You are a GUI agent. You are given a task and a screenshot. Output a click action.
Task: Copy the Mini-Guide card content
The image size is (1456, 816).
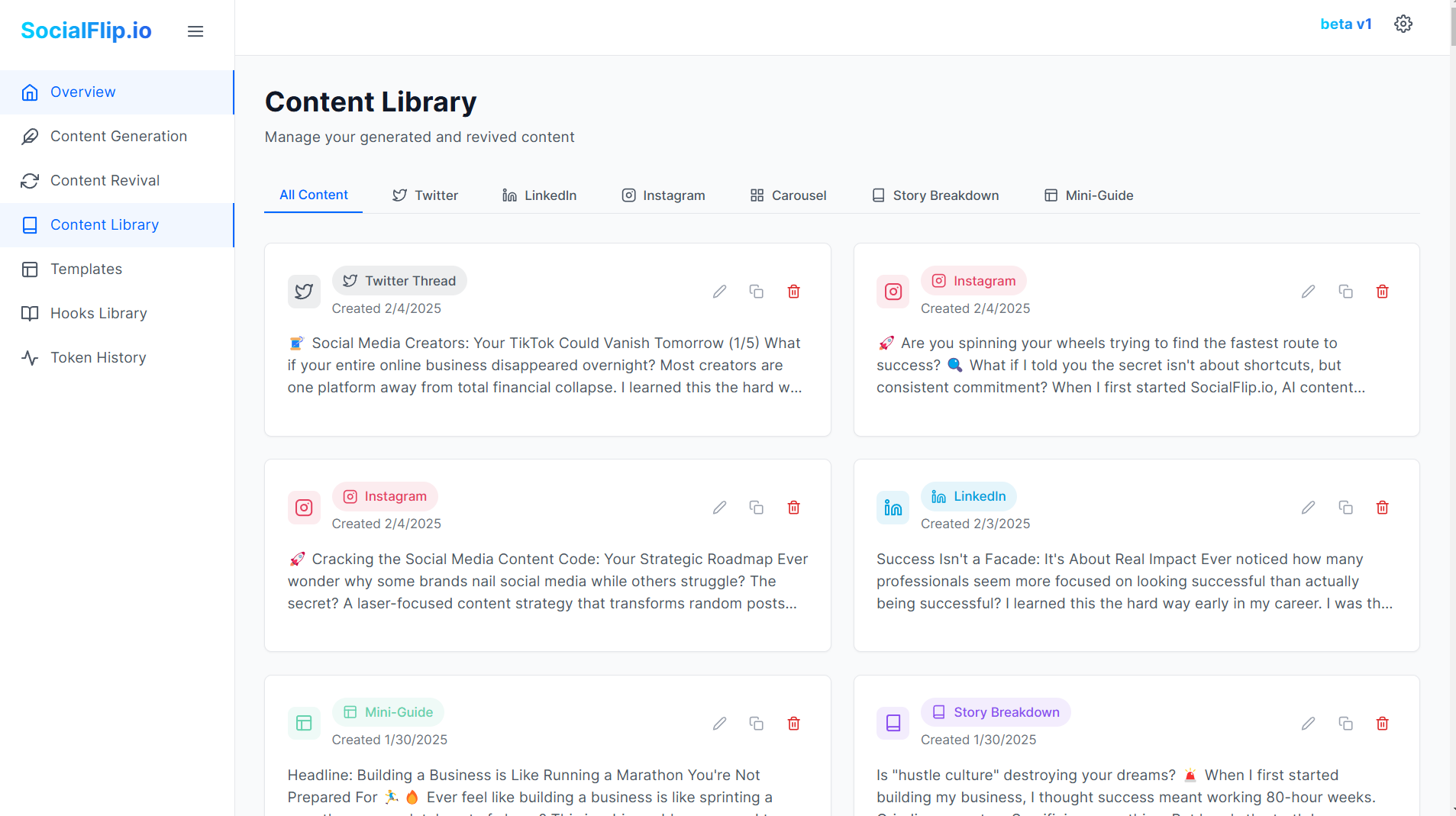pos(757,724)
